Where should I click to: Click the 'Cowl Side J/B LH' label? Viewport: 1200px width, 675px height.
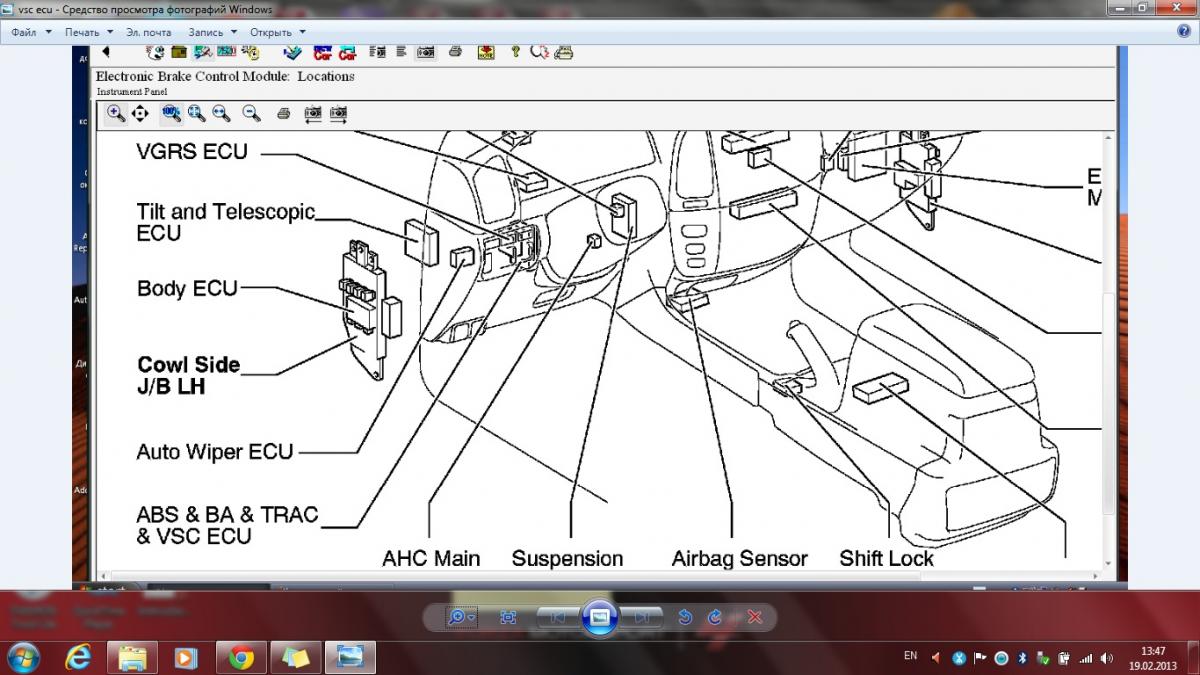[x=189, y=375]
